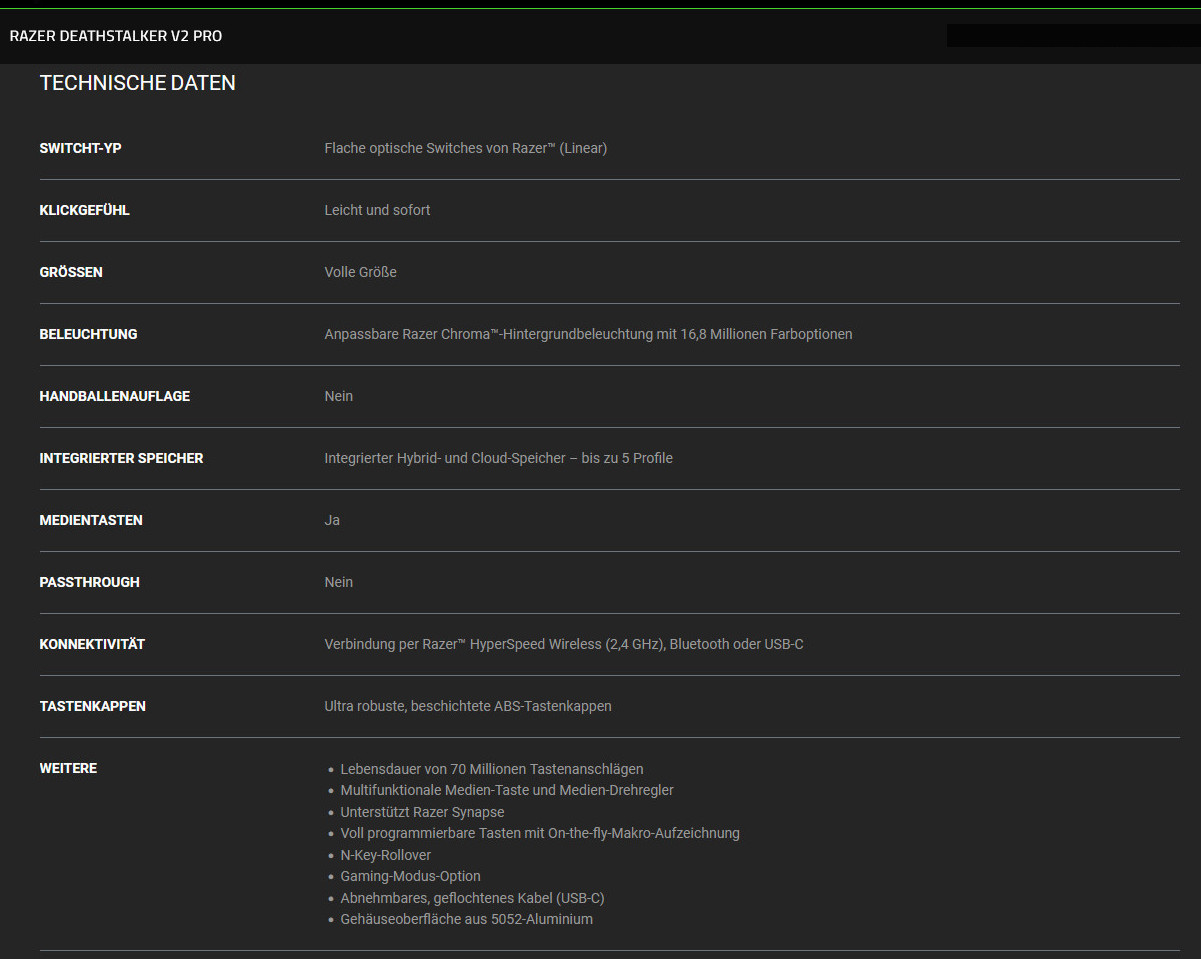Click the Razer DeathStalker V2 Pro title
The height and width of the screenshot is (959, 1201).
pos(116,36)
